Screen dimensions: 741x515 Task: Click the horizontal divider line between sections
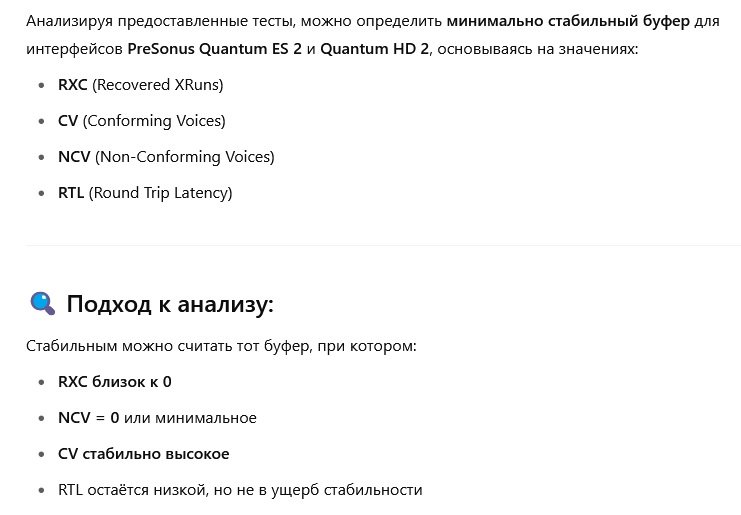383,245
